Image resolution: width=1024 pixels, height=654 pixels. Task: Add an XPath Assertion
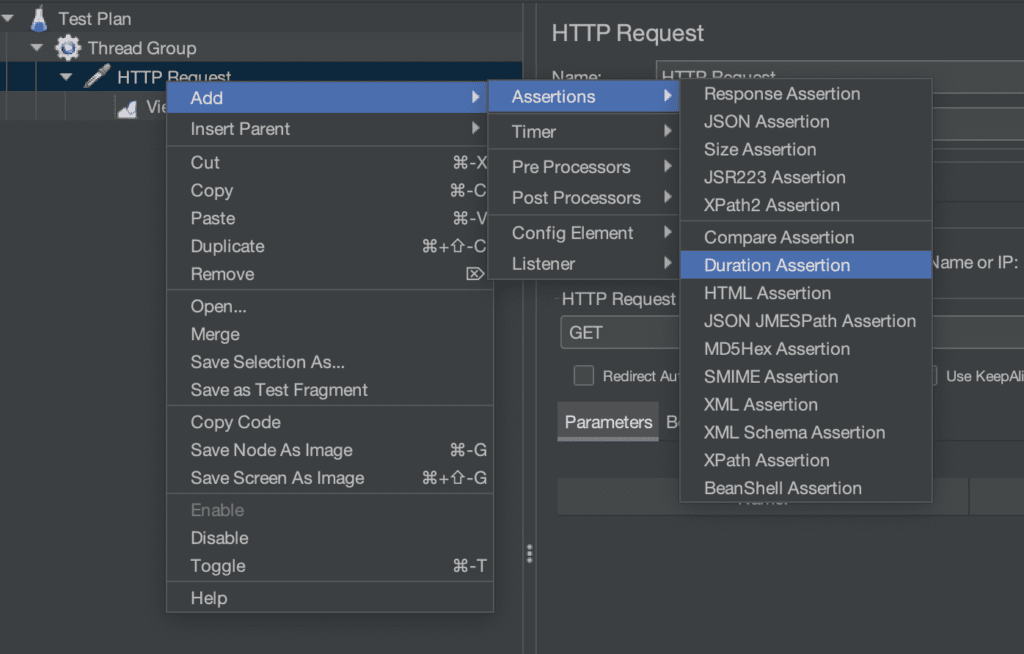[x=806, y=460]
